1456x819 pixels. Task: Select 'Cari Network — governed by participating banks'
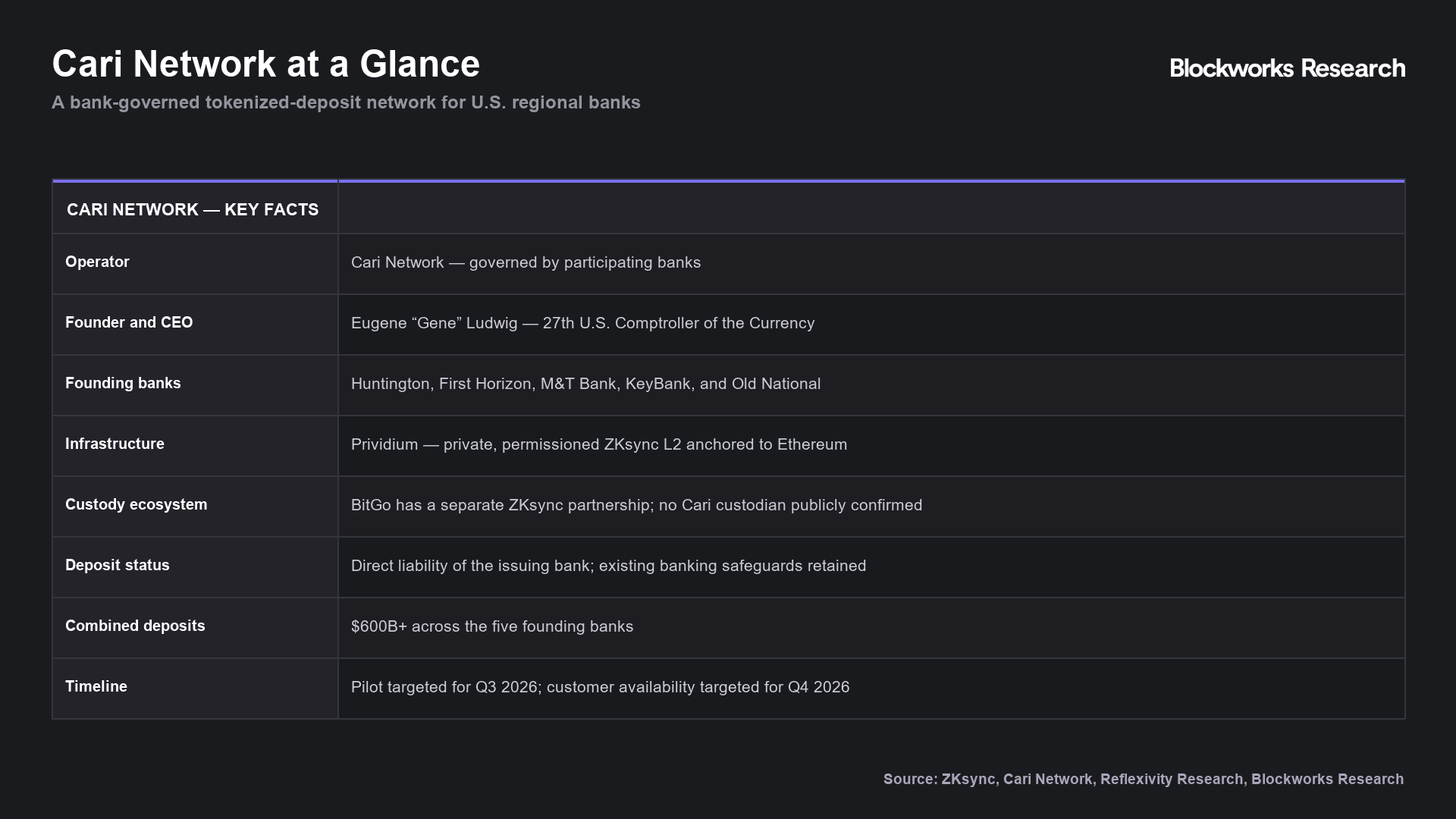[x=526, y=262]
